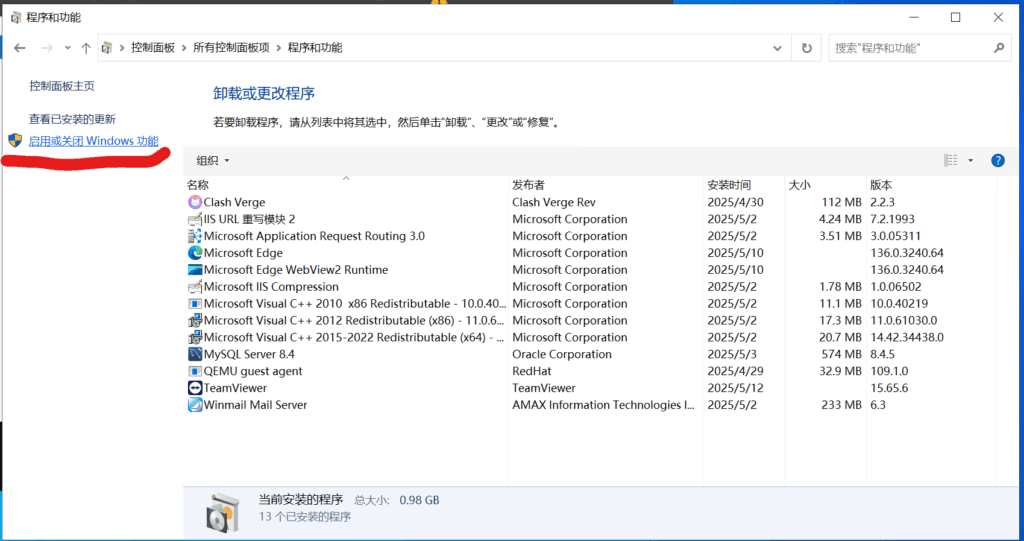Click the view layout icon in toolbar

(951, 161)
